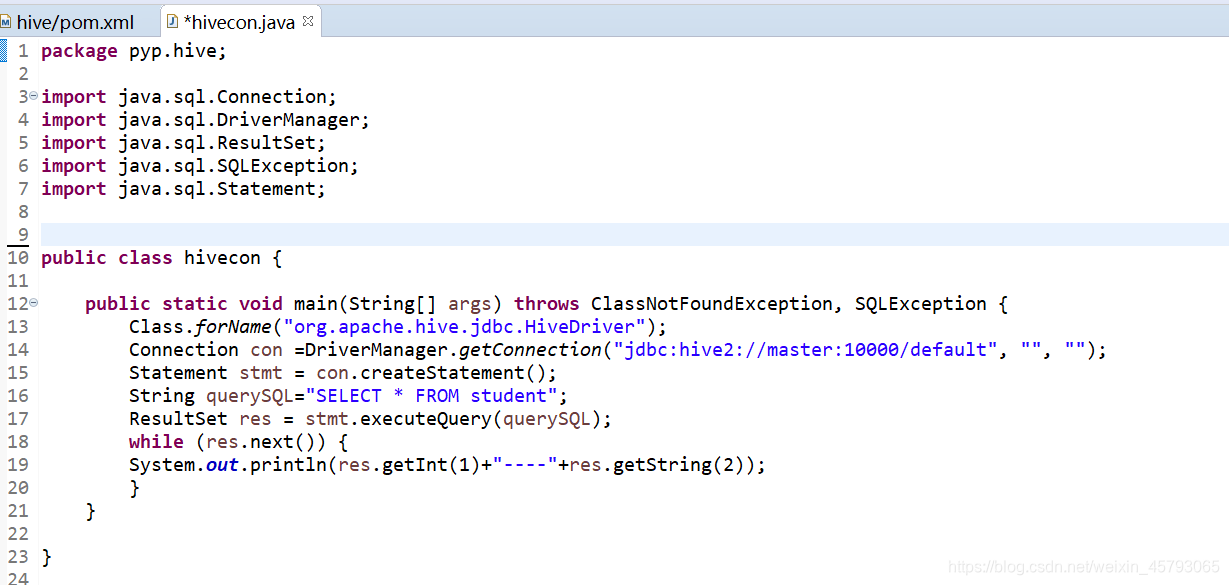Click the Maven icon on hive/pom.xml tab

6,22
